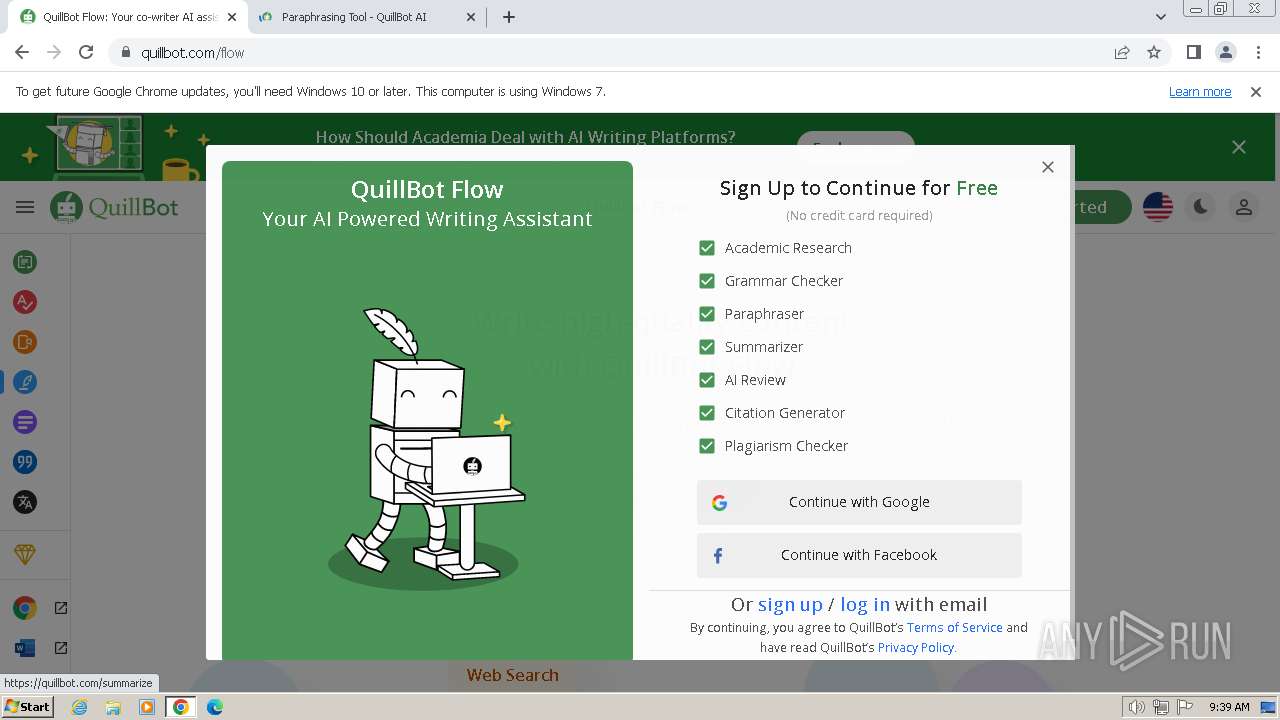Close the Paraphrasing Tool tab

coord(473,17)
